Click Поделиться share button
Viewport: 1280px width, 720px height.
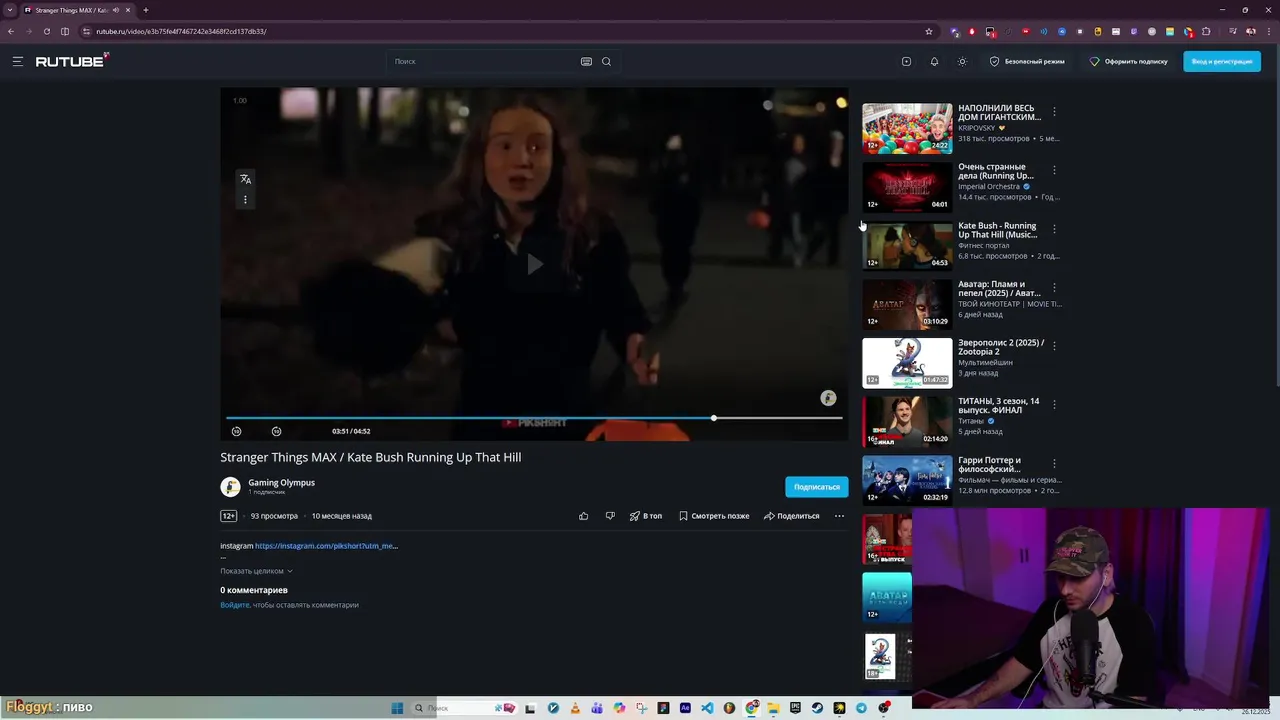[792, 516]
